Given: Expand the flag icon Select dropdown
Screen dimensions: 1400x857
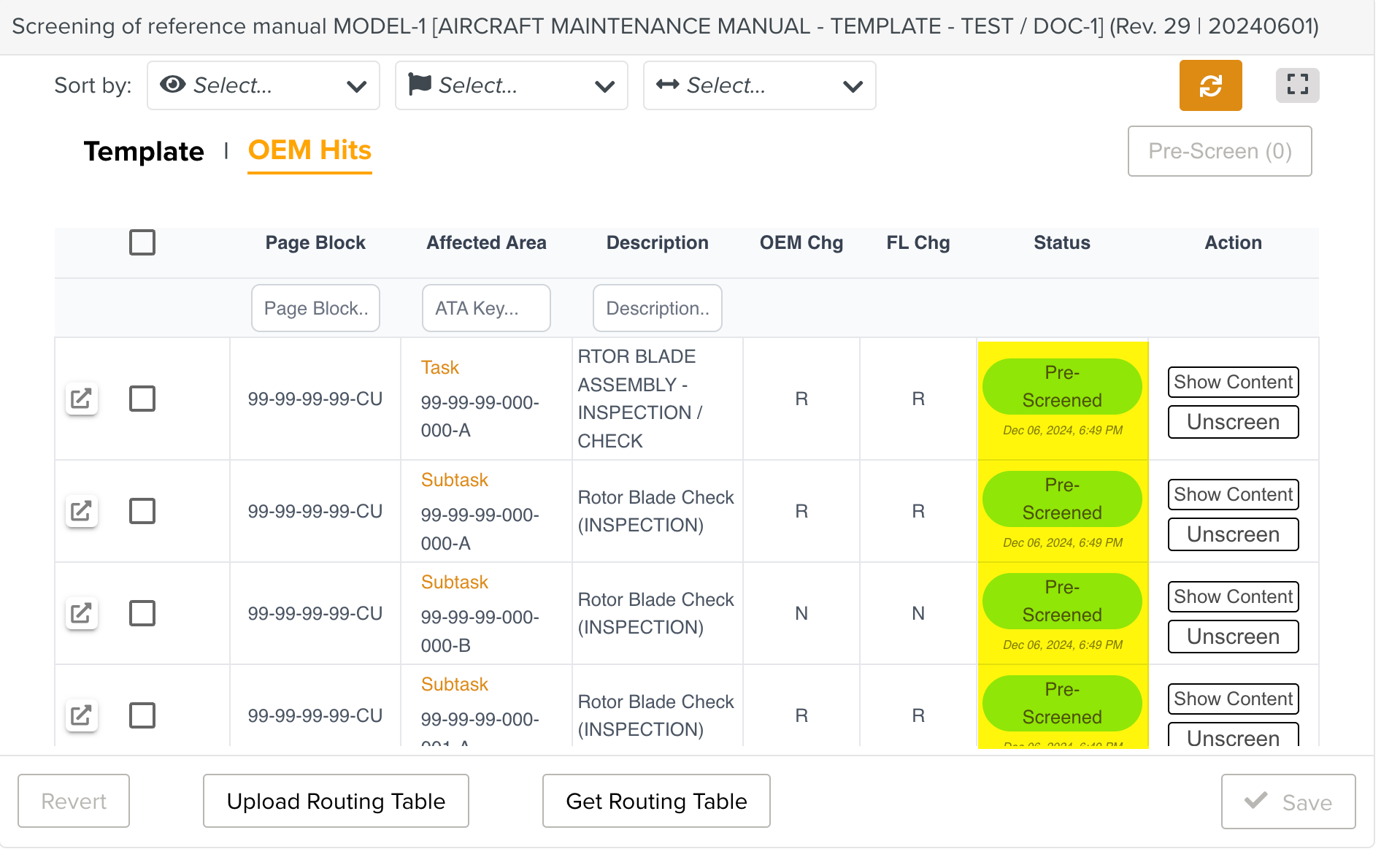Looking at the screenshot, I should point(511,85).
